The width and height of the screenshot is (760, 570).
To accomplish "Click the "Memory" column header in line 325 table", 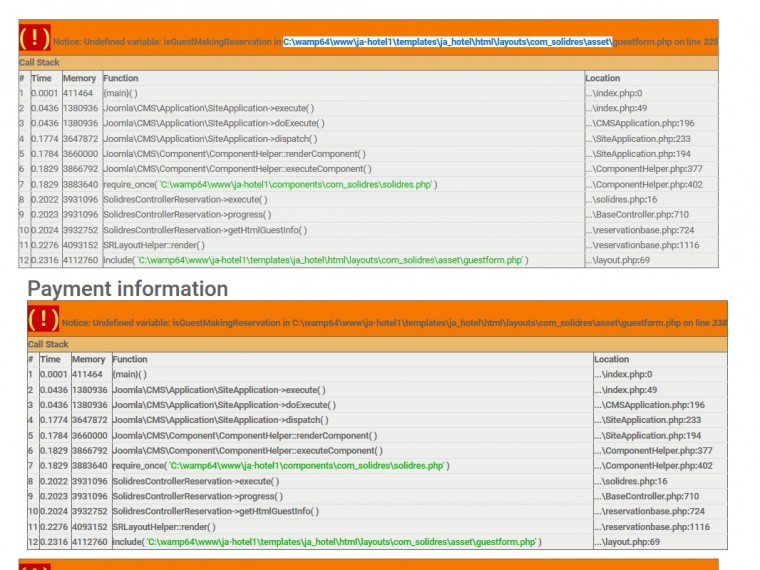I will pyautogui.click(x=79, y=78).
